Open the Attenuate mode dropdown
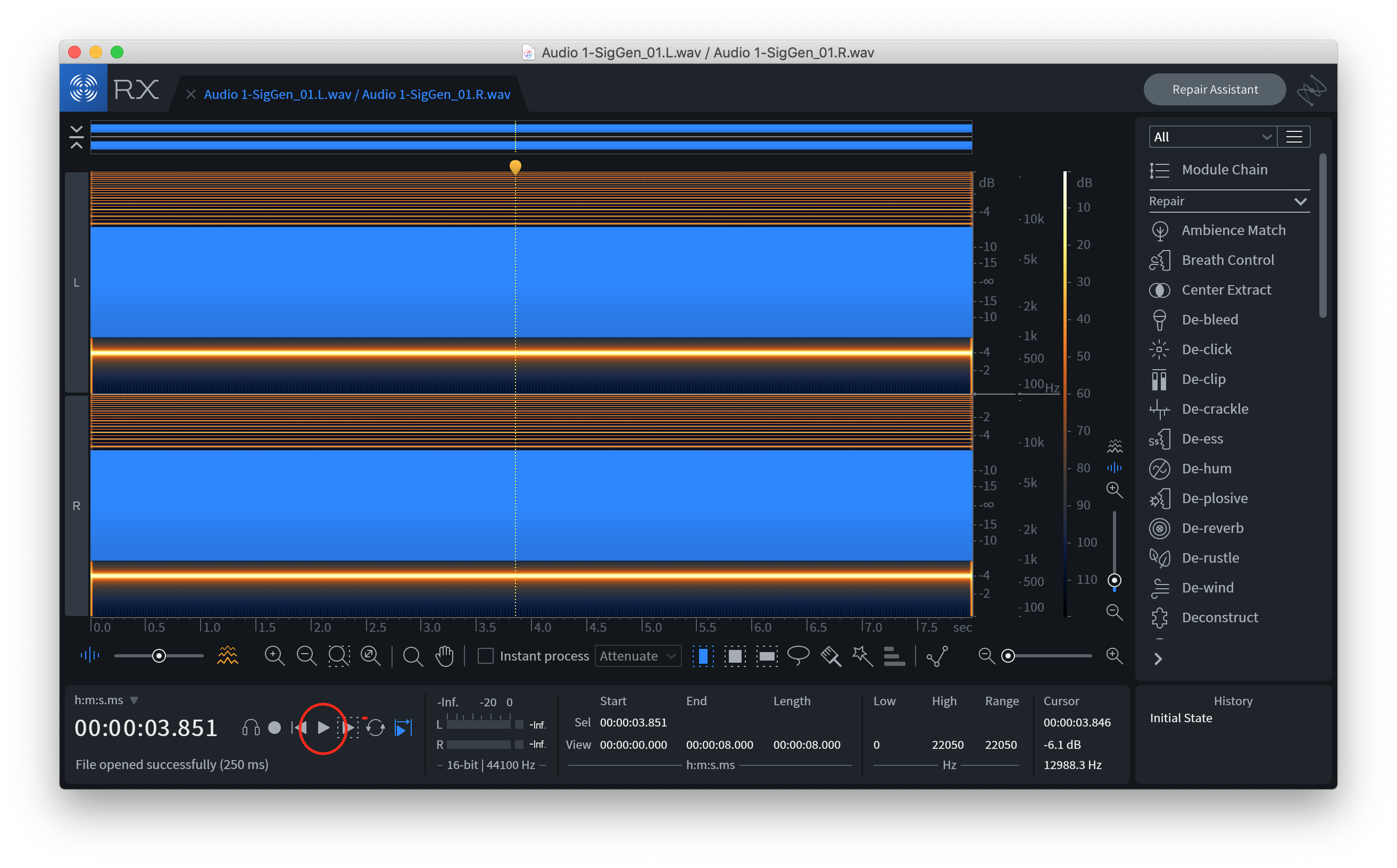The image size is (1397, 868). (638, 656)
